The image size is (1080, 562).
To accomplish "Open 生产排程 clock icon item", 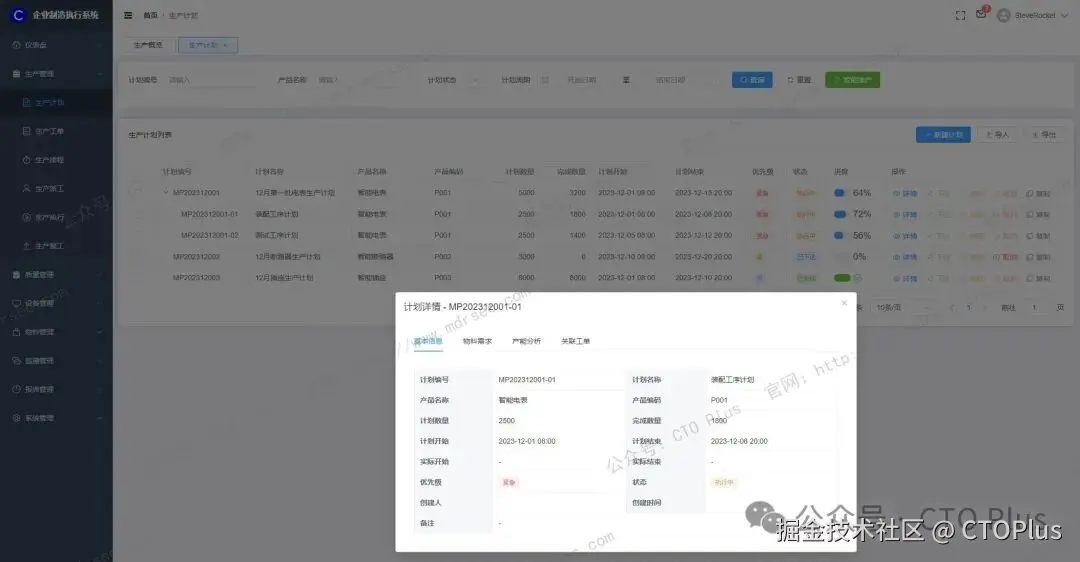I will [26, 160].
